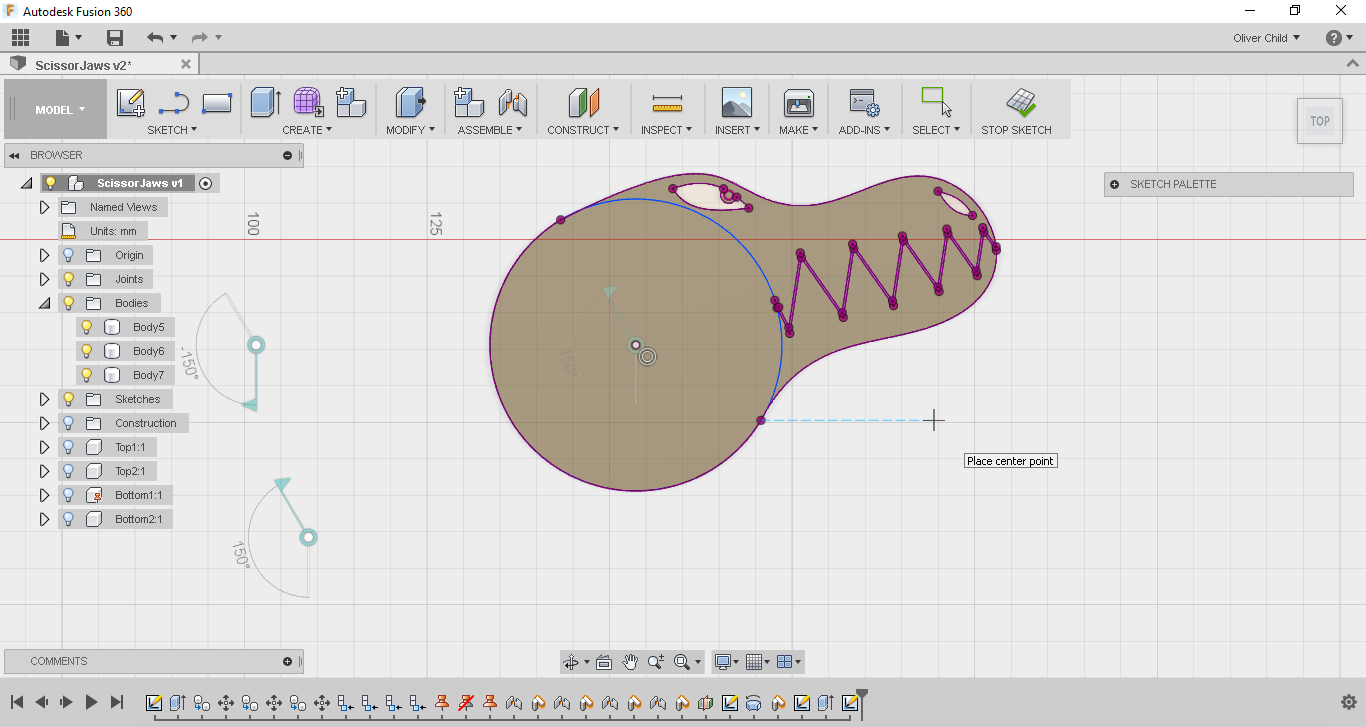Viewport: 1366px width, 727px height.
Task: Hide Body6 using its light bulb
Action: pos(87,351)
